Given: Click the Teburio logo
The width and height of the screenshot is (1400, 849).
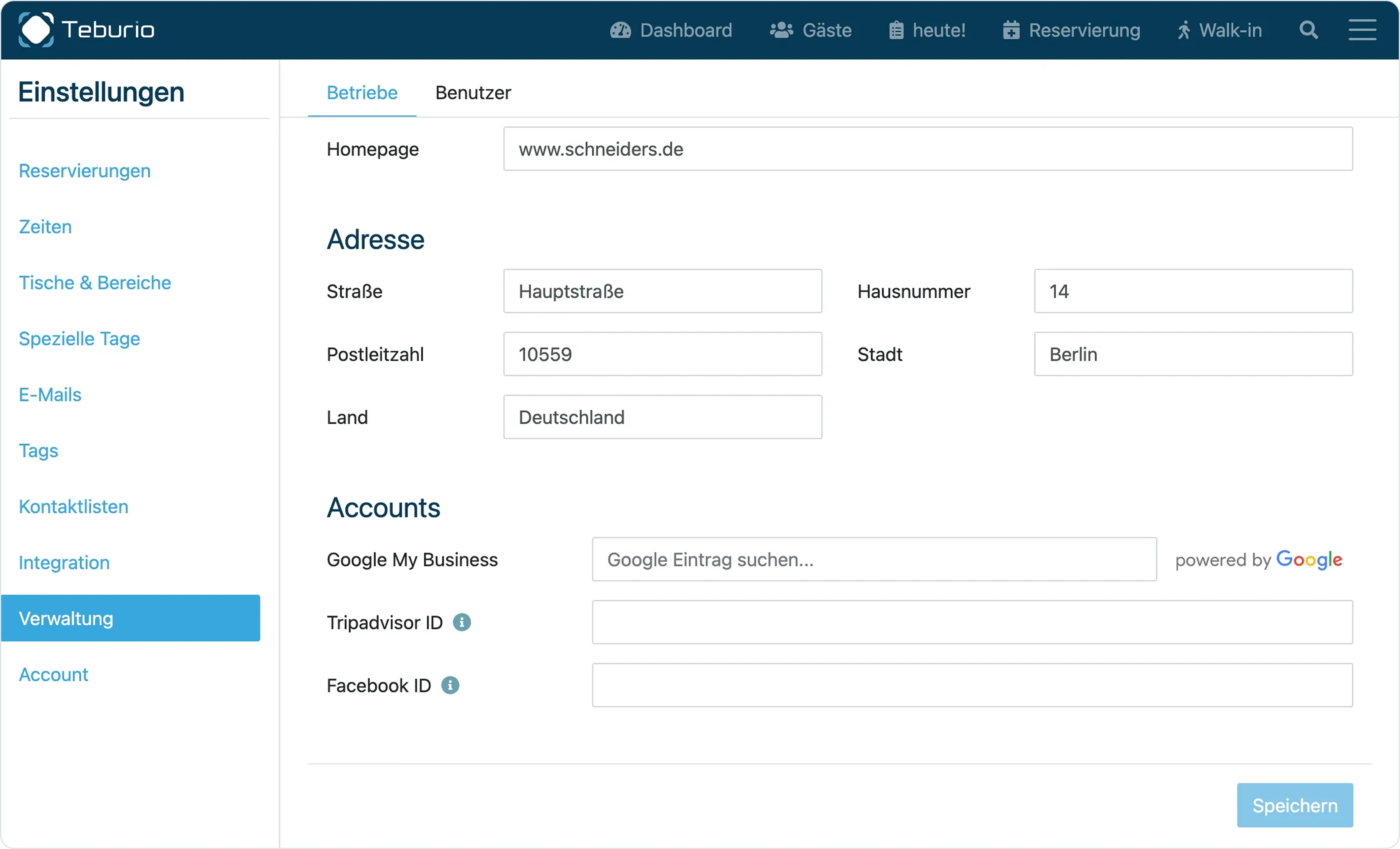Looking at the screenshot, I should click(x=86, y=29).
